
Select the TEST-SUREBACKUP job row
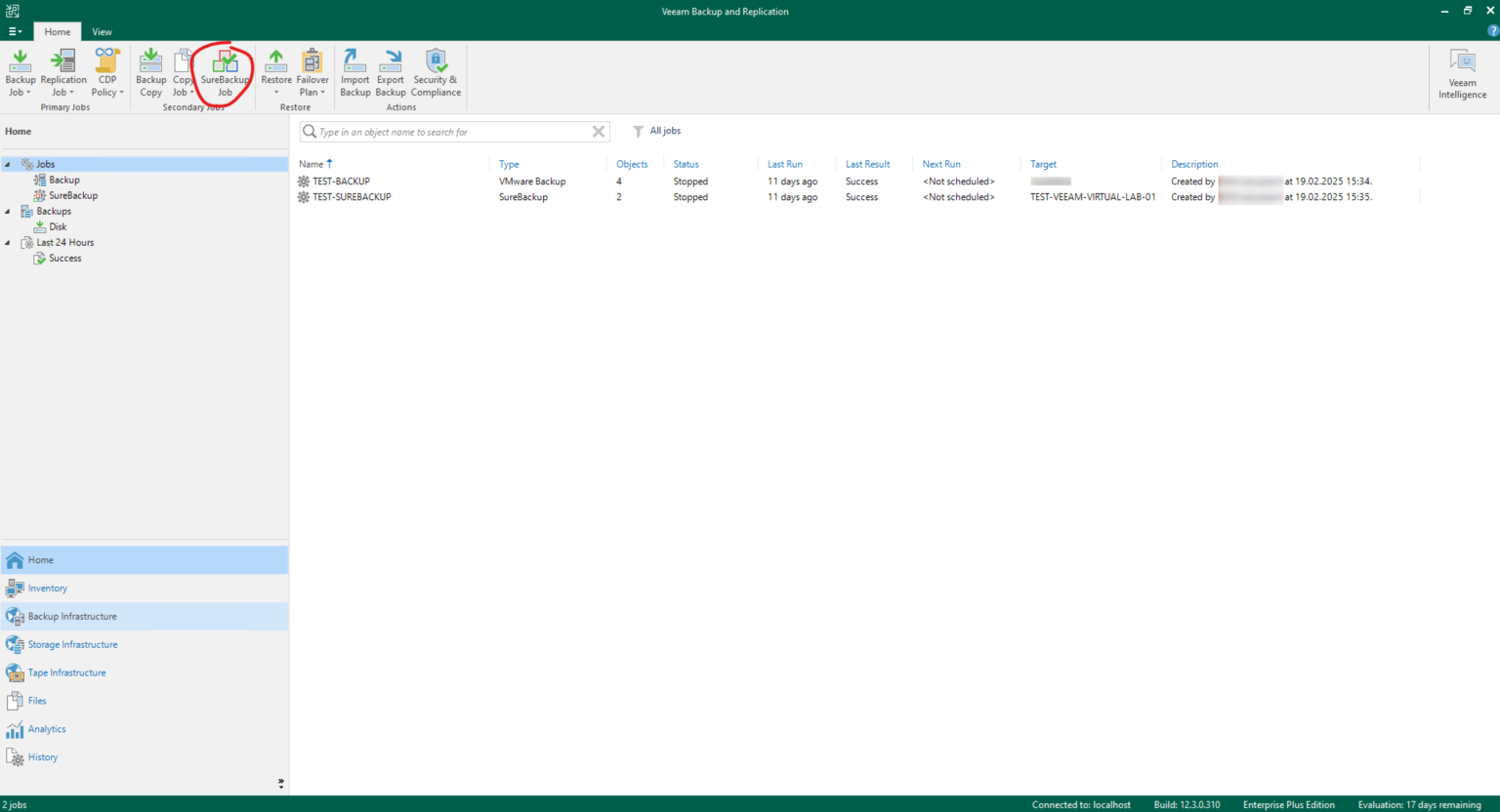(x=352, y=196)
